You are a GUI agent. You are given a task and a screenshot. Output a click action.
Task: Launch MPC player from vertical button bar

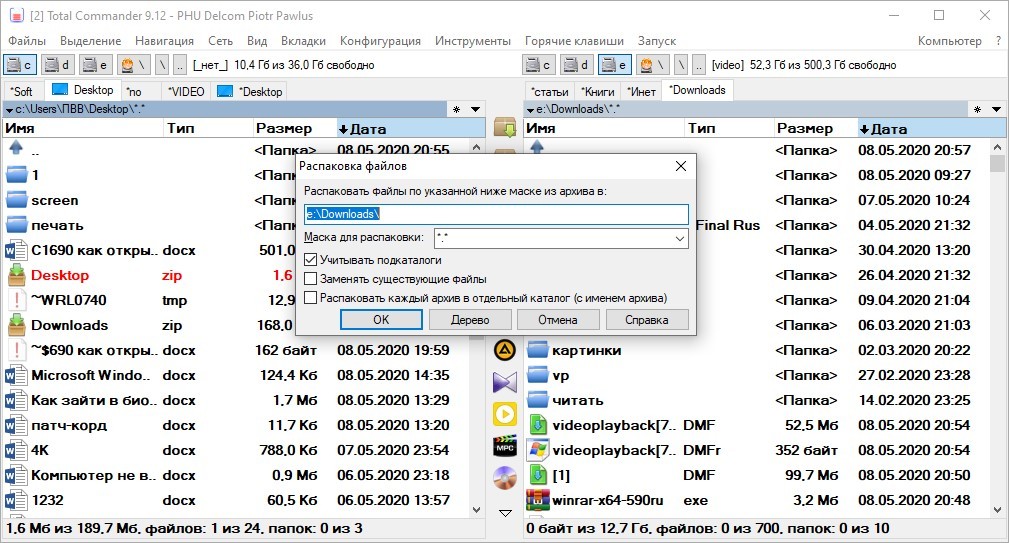(x=505, y=446)
